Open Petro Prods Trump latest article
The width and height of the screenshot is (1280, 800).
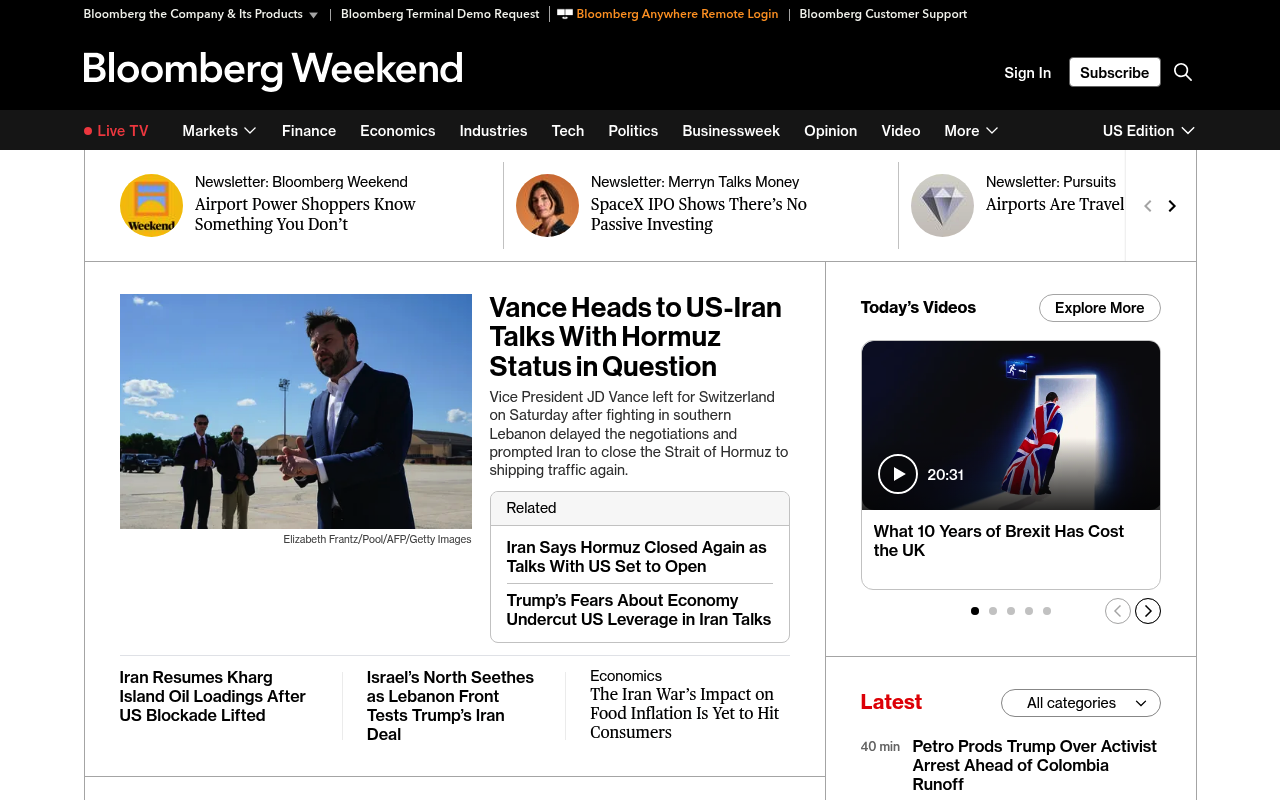click(1035, 765)
